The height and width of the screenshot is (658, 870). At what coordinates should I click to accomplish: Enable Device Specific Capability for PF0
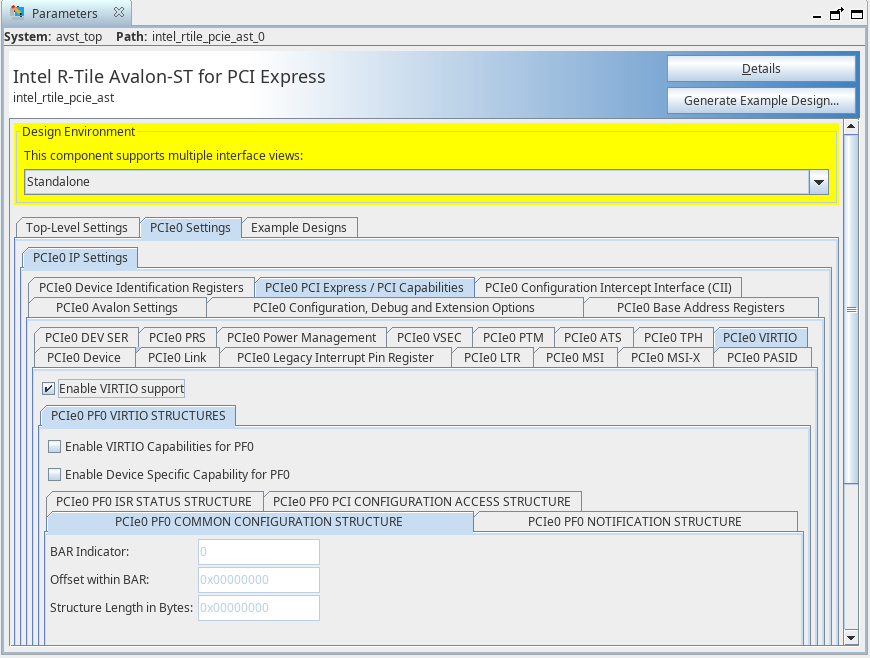coord(54,474)
